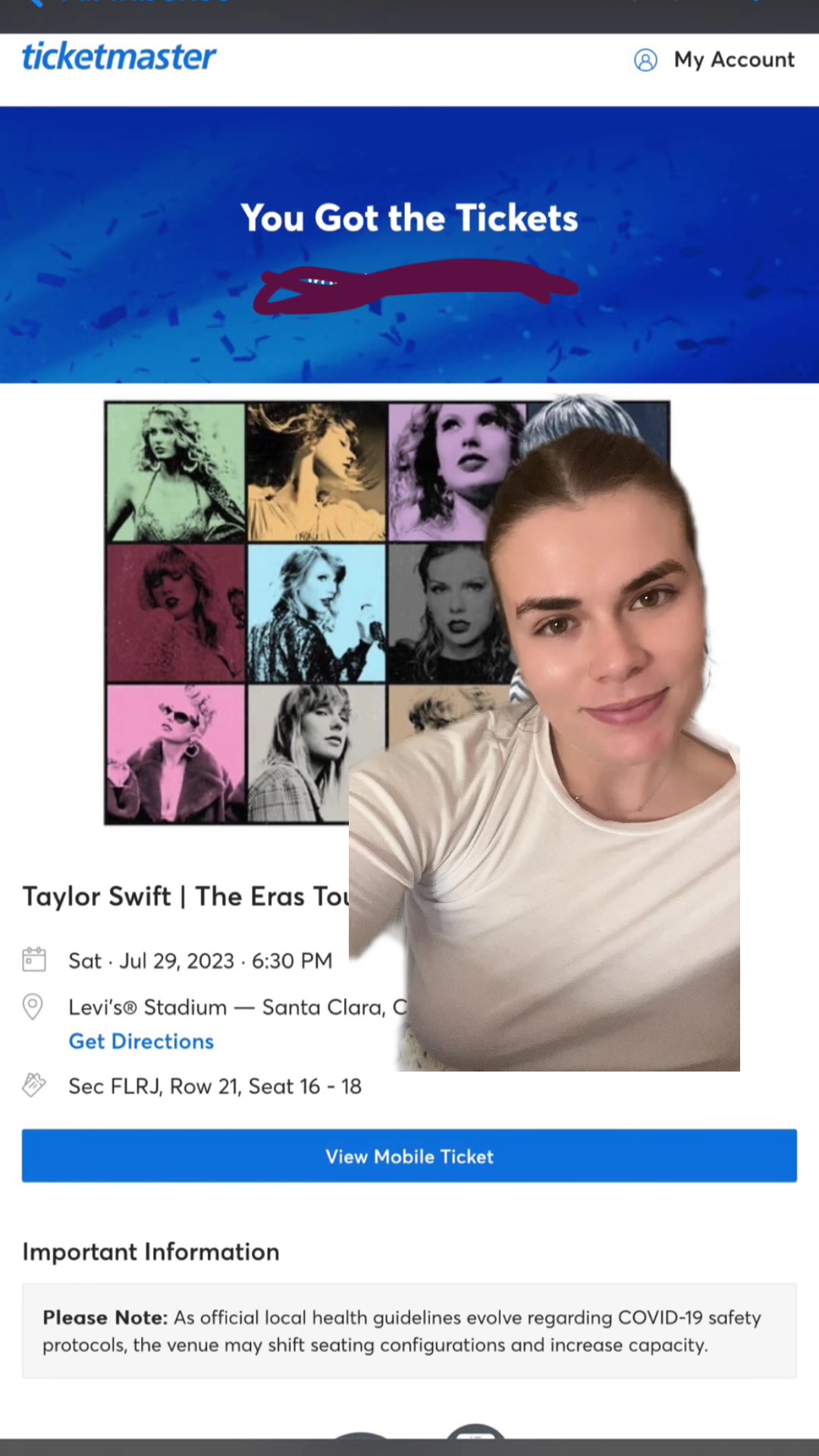Viewport: 819px width, 1456px height.
Task: Select the orange-tinted album panel
Action: click(x=317, y=472)
